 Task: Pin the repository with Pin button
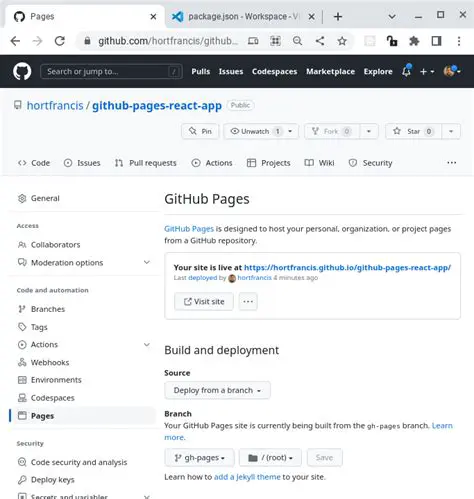(200, 131)
